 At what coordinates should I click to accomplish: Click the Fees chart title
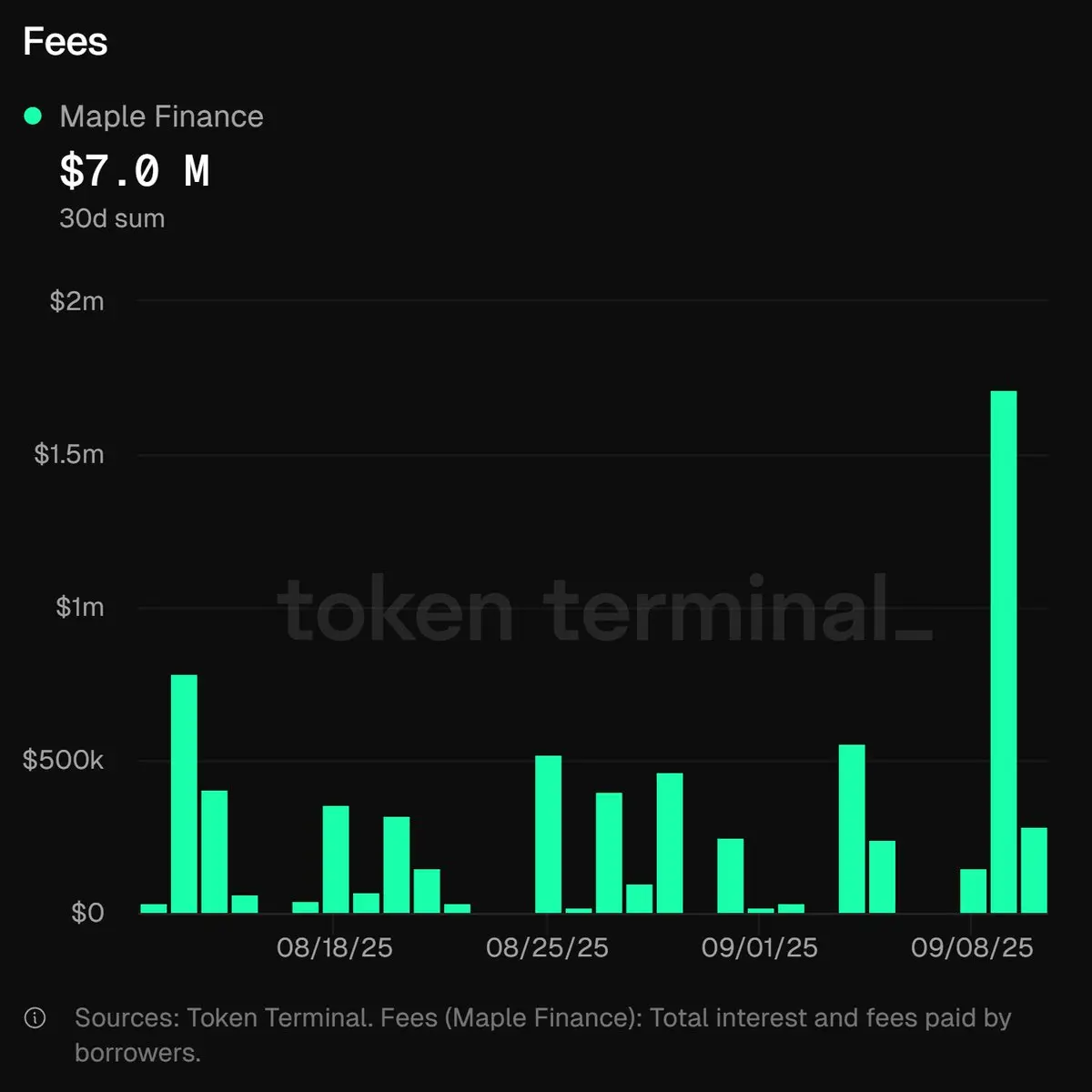coord(66,42)
